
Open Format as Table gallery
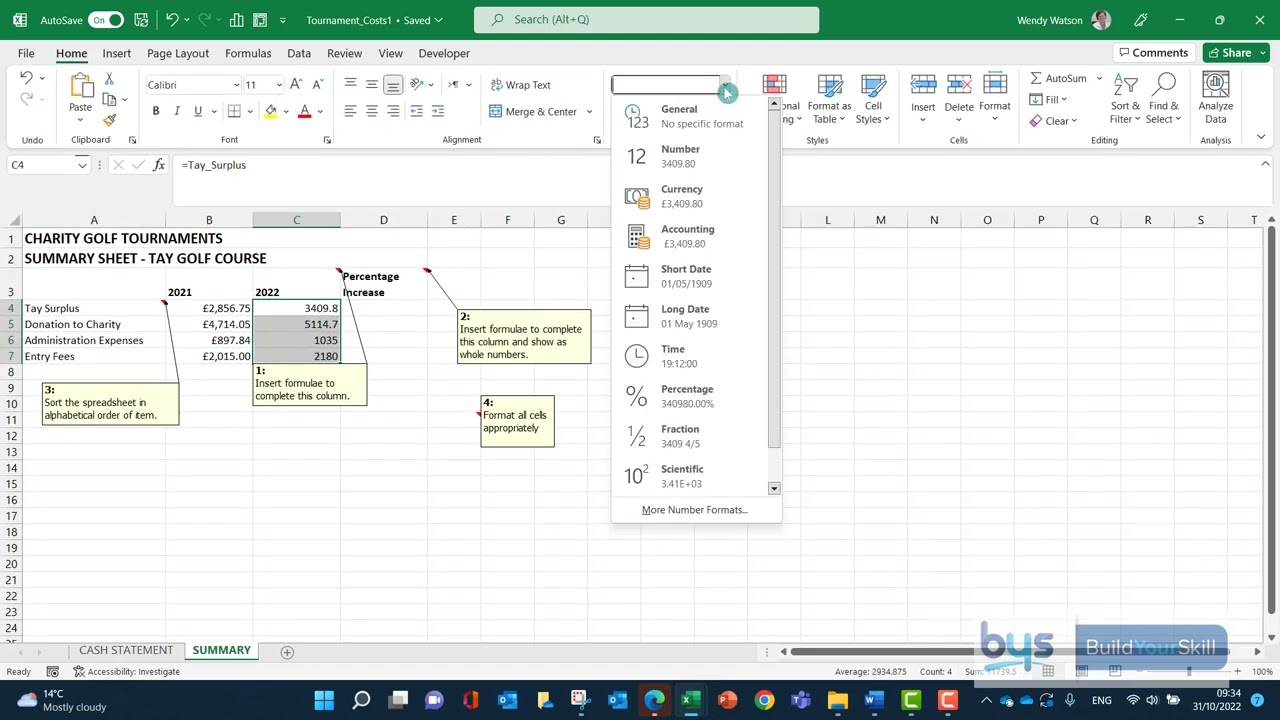(830, 100)
